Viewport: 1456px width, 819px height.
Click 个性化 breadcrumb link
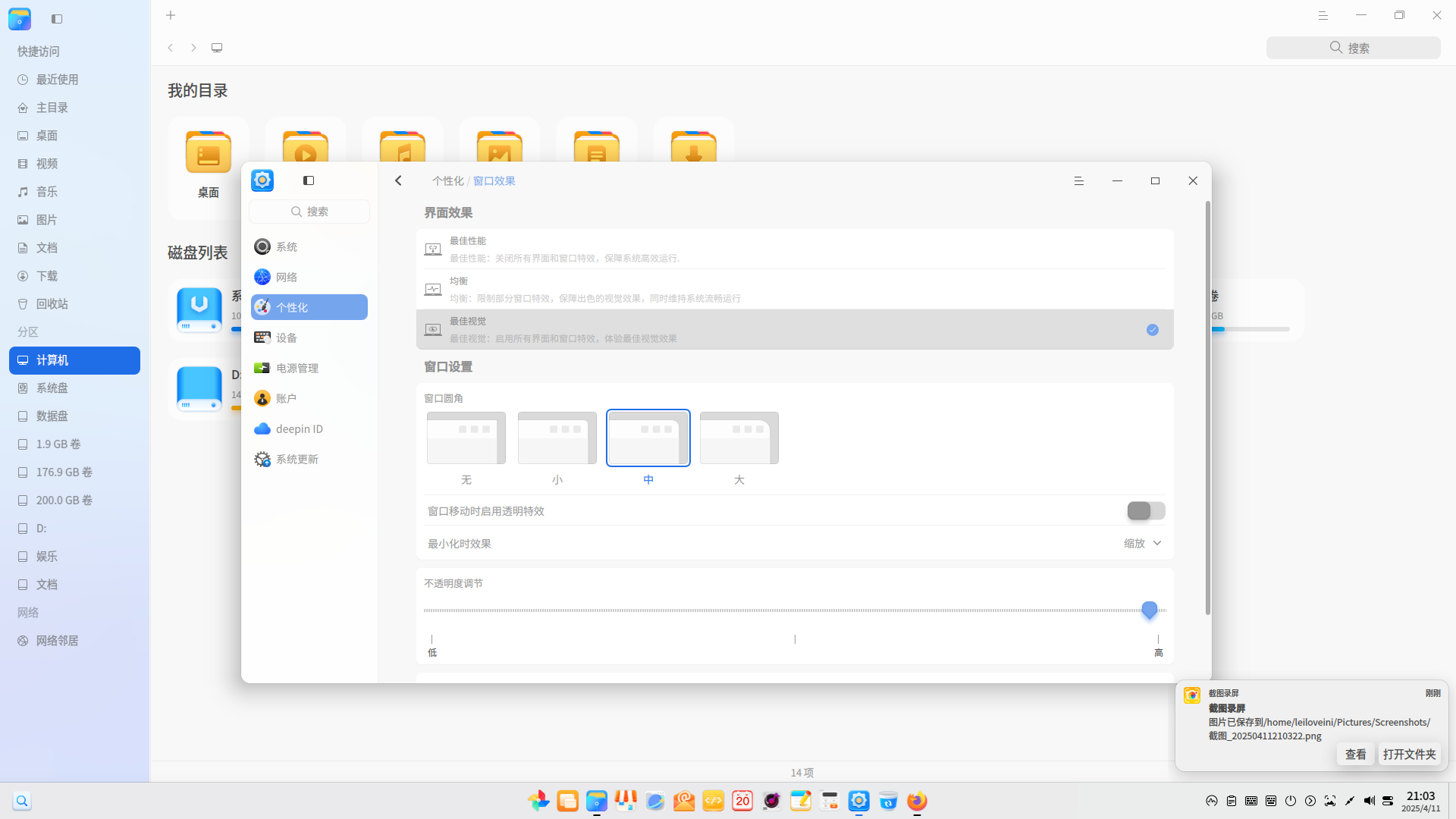pos(447,180)
